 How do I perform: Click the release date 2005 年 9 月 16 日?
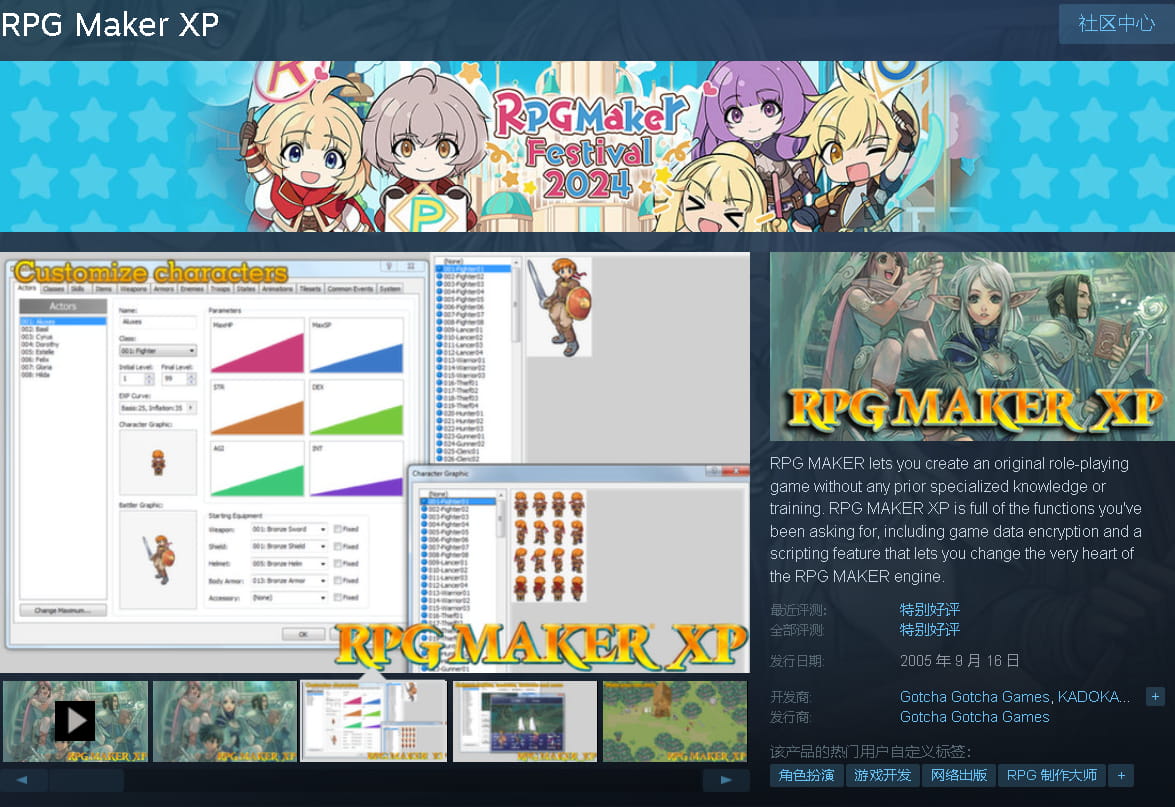point(959,661)
